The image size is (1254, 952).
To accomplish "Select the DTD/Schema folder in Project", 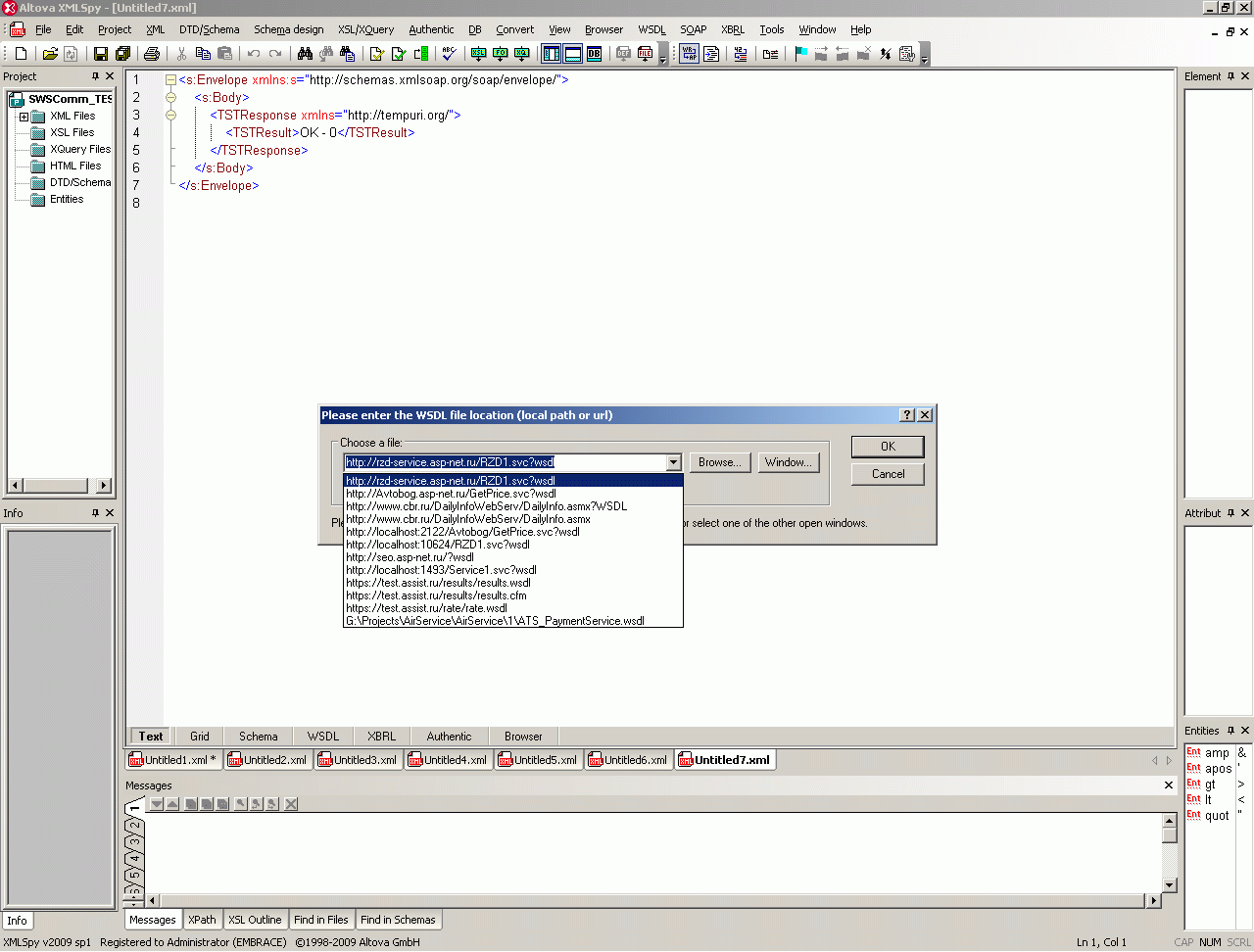I will (x=80, y=183).
